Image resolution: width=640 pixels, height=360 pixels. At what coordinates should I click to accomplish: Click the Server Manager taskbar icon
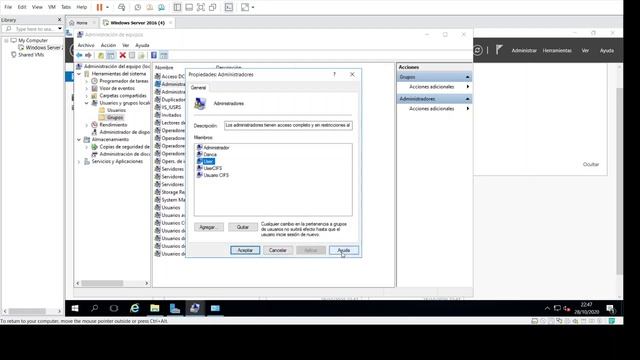pos(175,308)
